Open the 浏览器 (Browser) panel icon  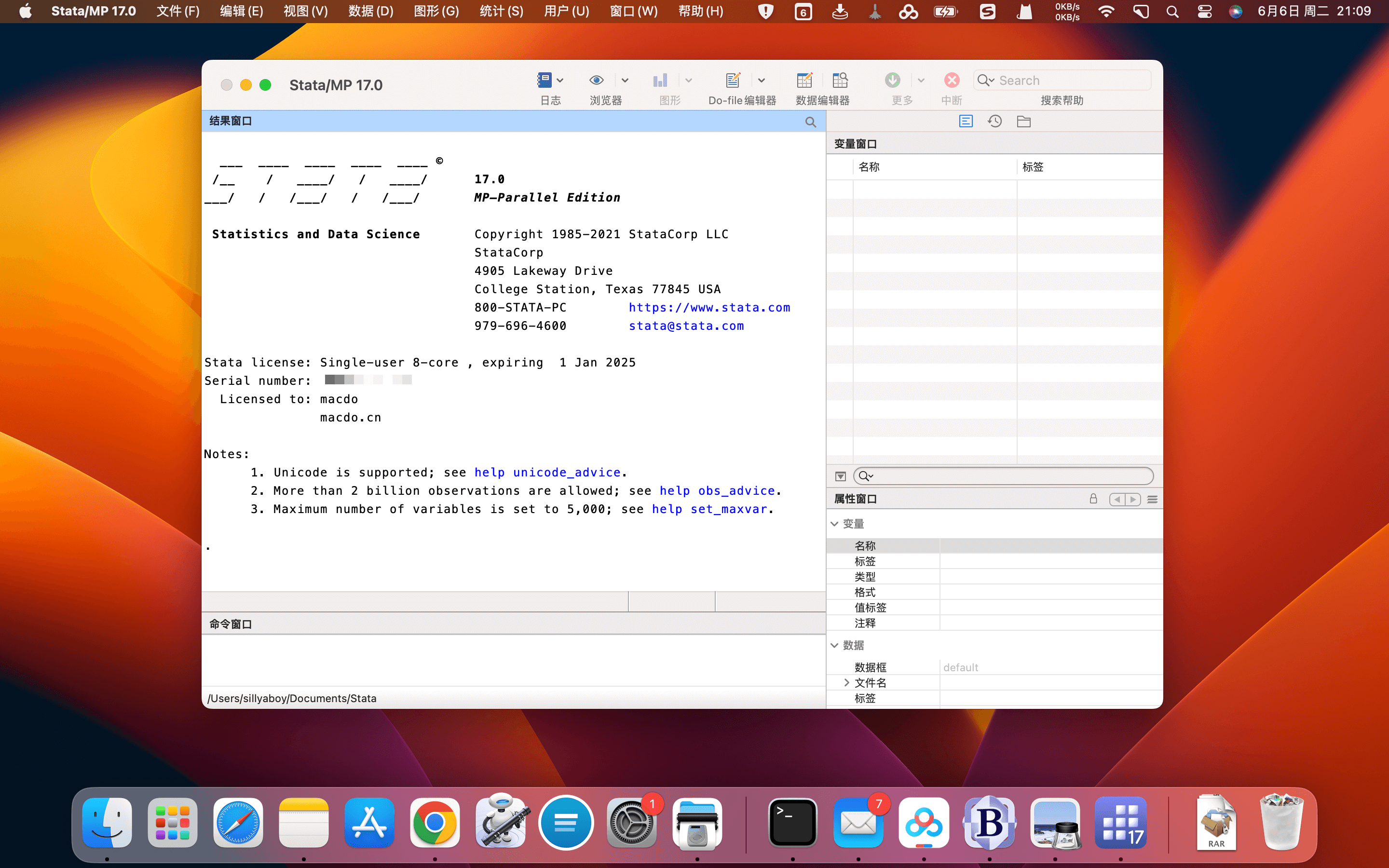(596, 80)
